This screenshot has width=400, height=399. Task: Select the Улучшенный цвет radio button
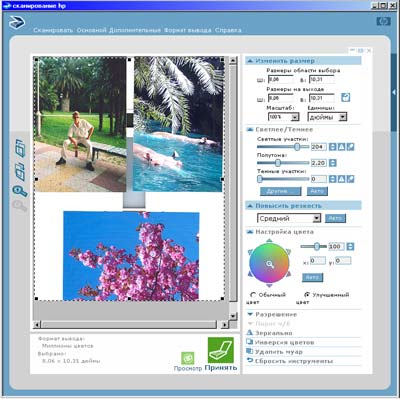pyautogui.click(x=307, y=295)
